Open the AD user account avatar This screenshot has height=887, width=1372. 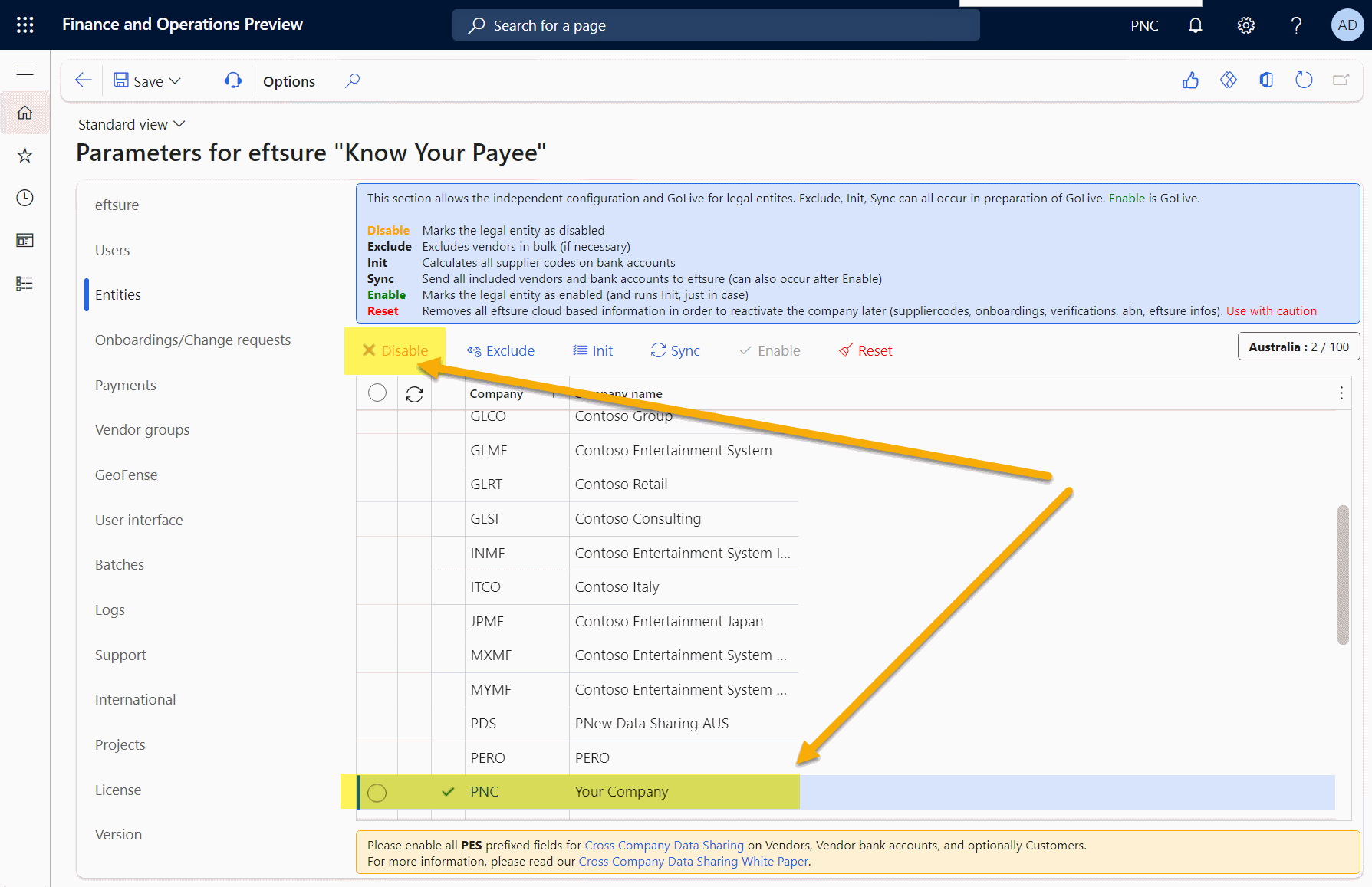[x=1347, y=25]
